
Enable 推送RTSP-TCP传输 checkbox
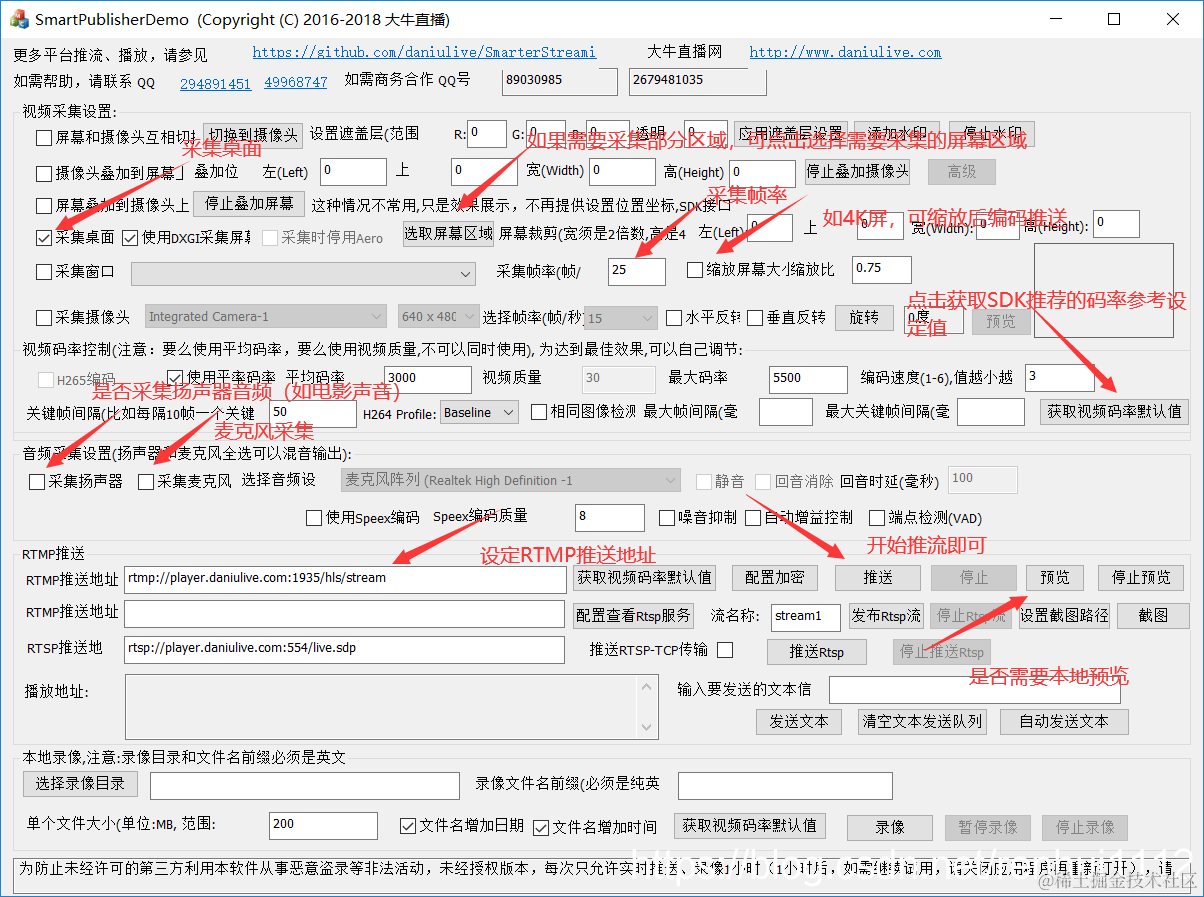(725, 650)
